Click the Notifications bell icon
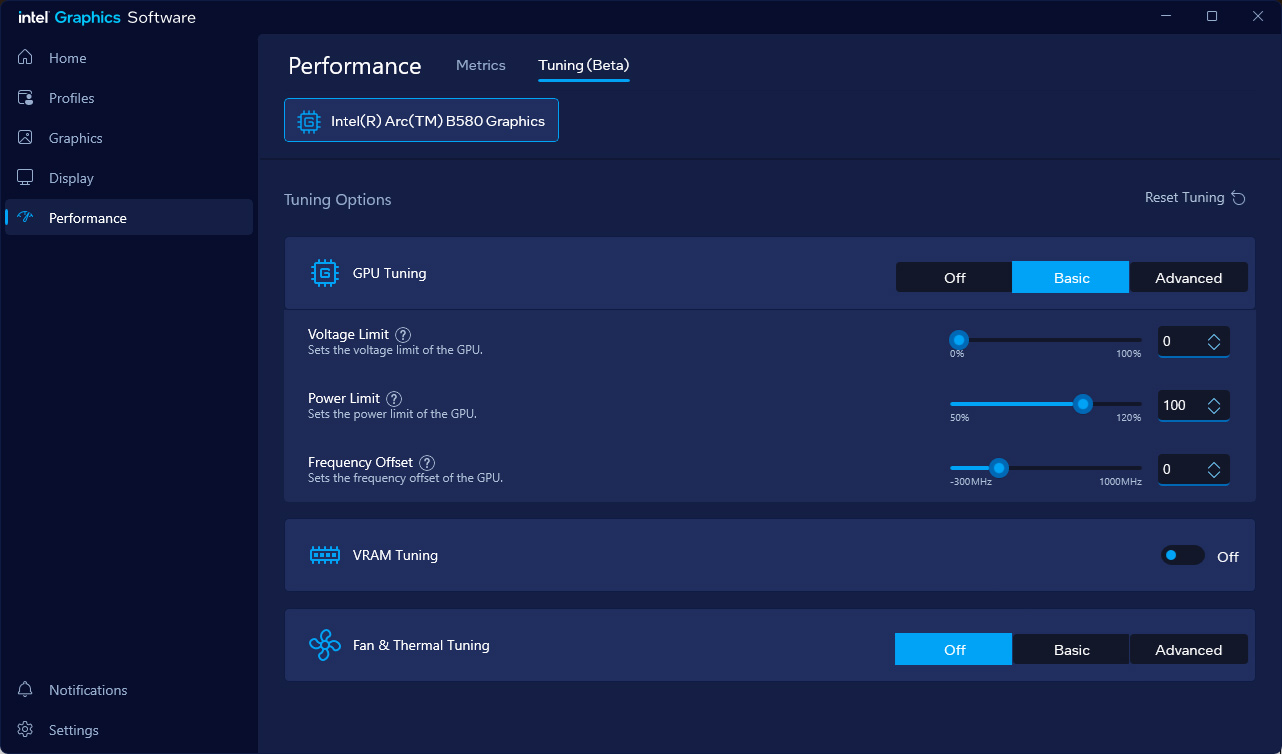The height and width of the screenshot is (754, 1282). [x=26, y=690]
